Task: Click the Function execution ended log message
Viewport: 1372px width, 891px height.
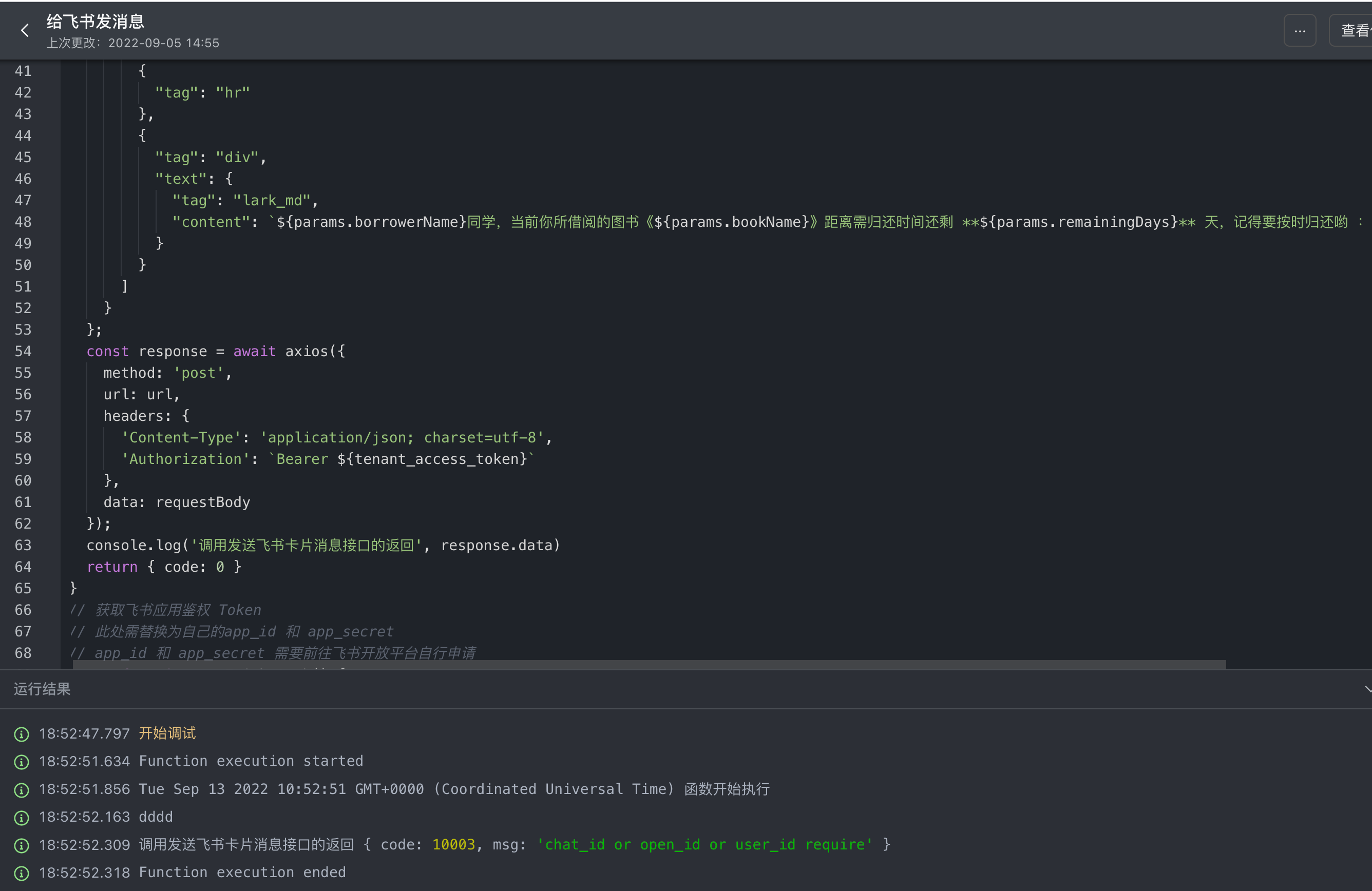Action: (x=243, y=873)
